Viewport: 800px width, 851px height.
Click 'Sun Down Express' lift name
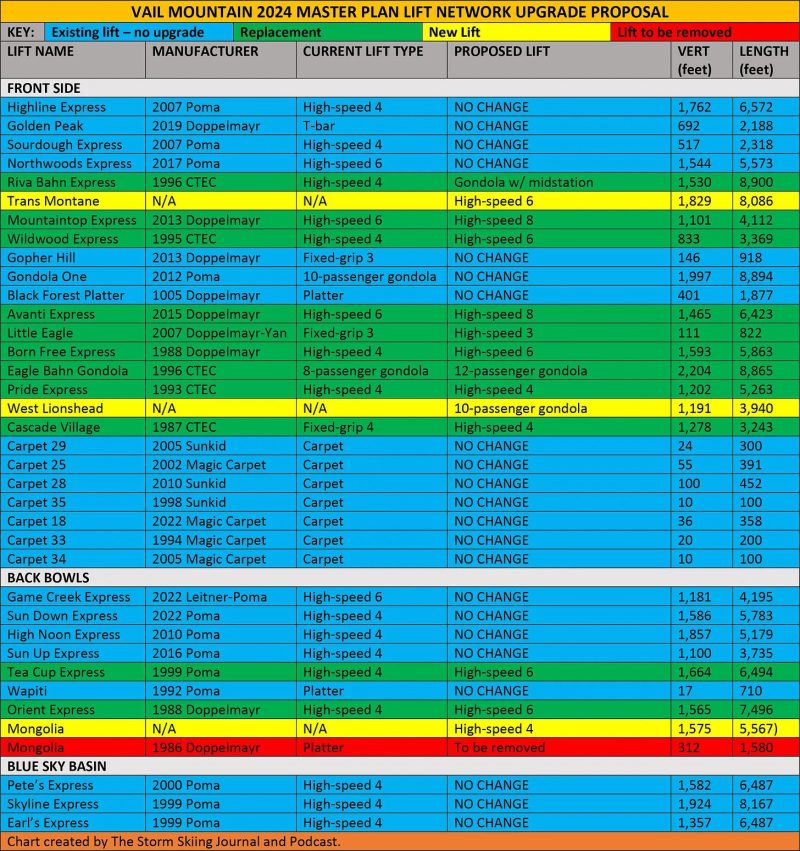pos(62,615)
